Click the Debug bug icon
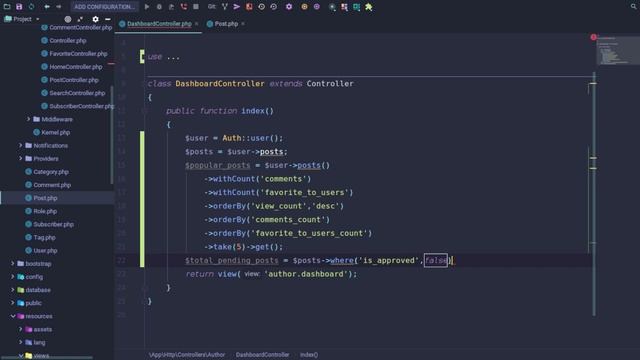Image resolution: width=640 pixels, height=360 pixels. (x=159, y=7)
